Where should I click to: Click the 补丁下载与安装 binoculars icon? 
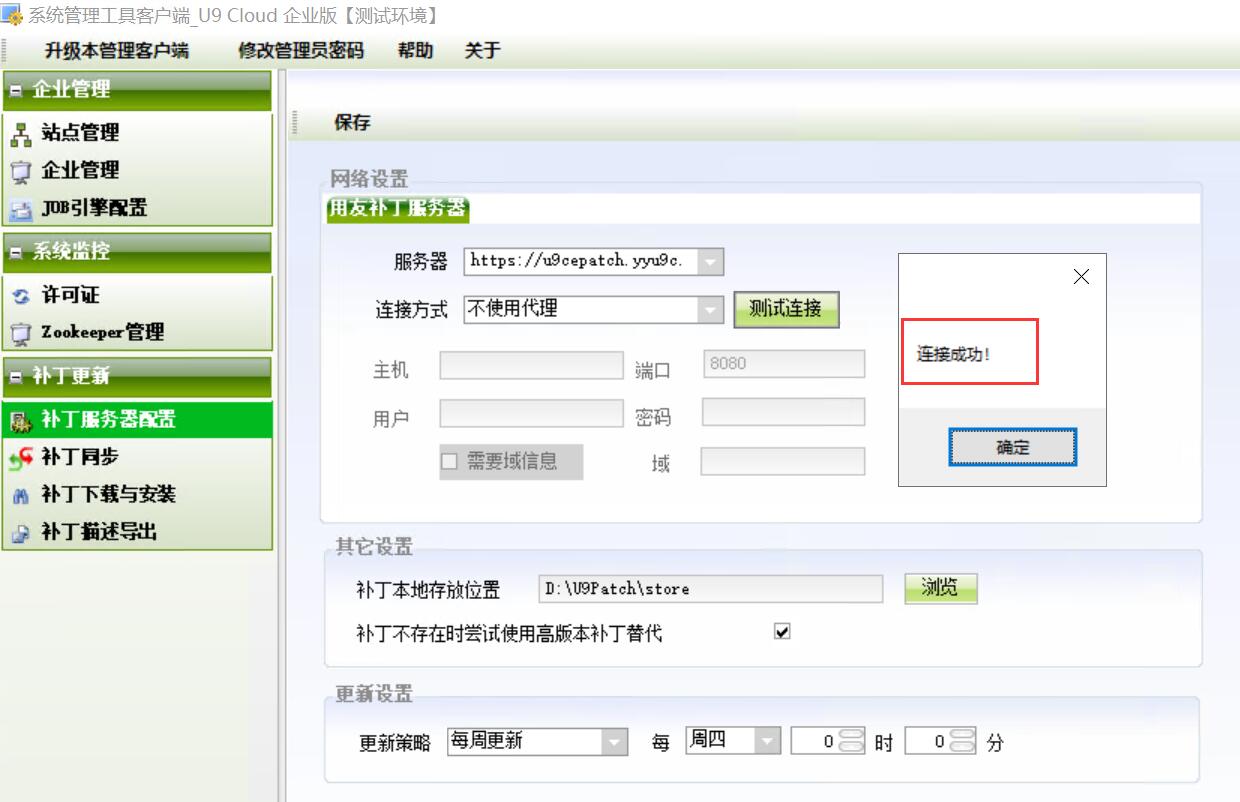coord(20,495)
